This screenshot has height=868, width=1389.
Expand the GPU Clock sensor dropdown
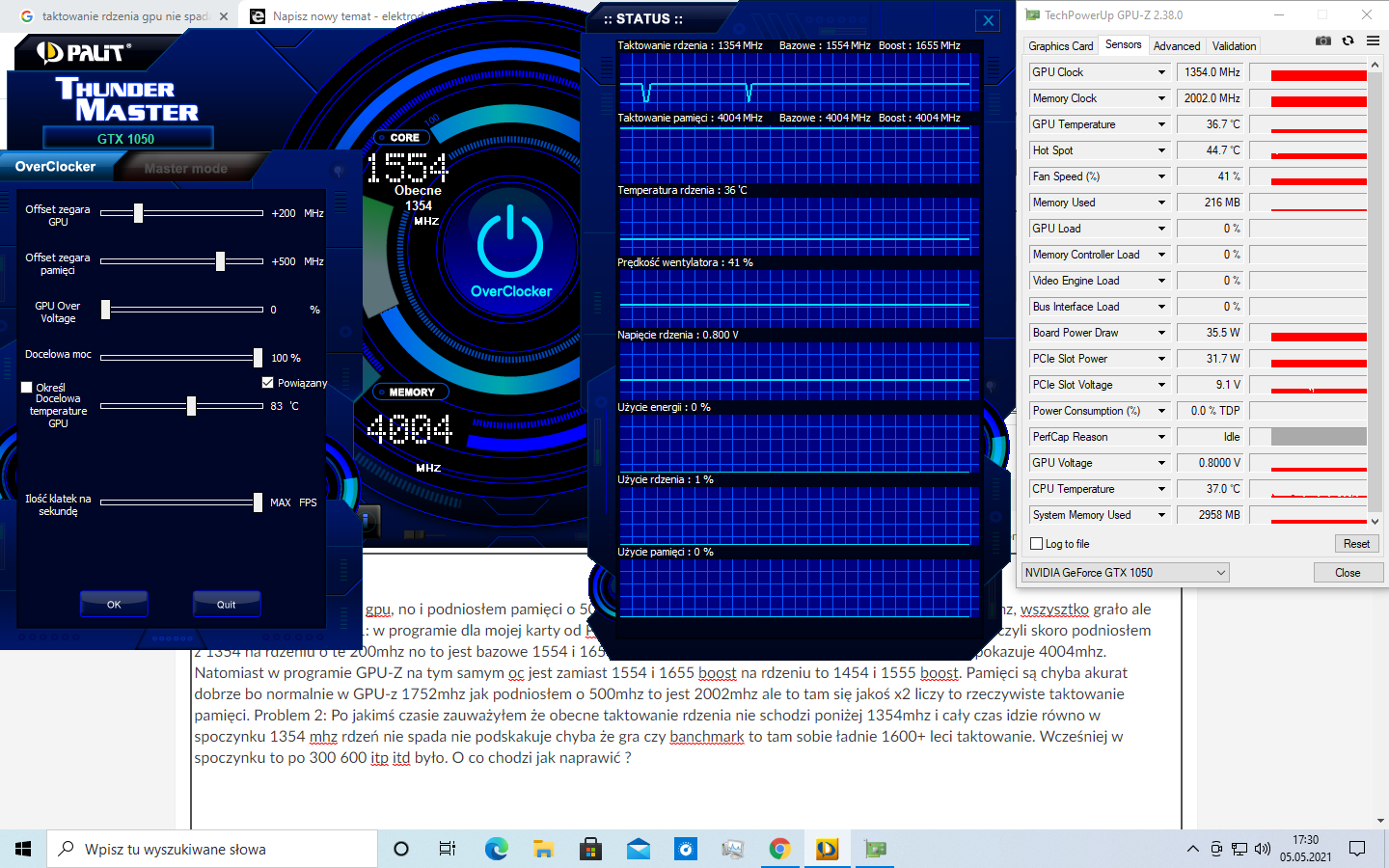(x=1161, y=72)
